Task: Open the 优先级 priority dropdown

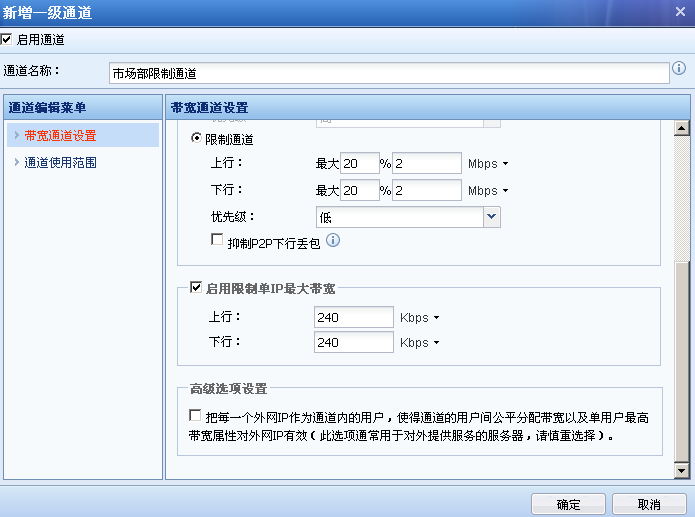Action: pyautogui.click(x=491, y=217)
